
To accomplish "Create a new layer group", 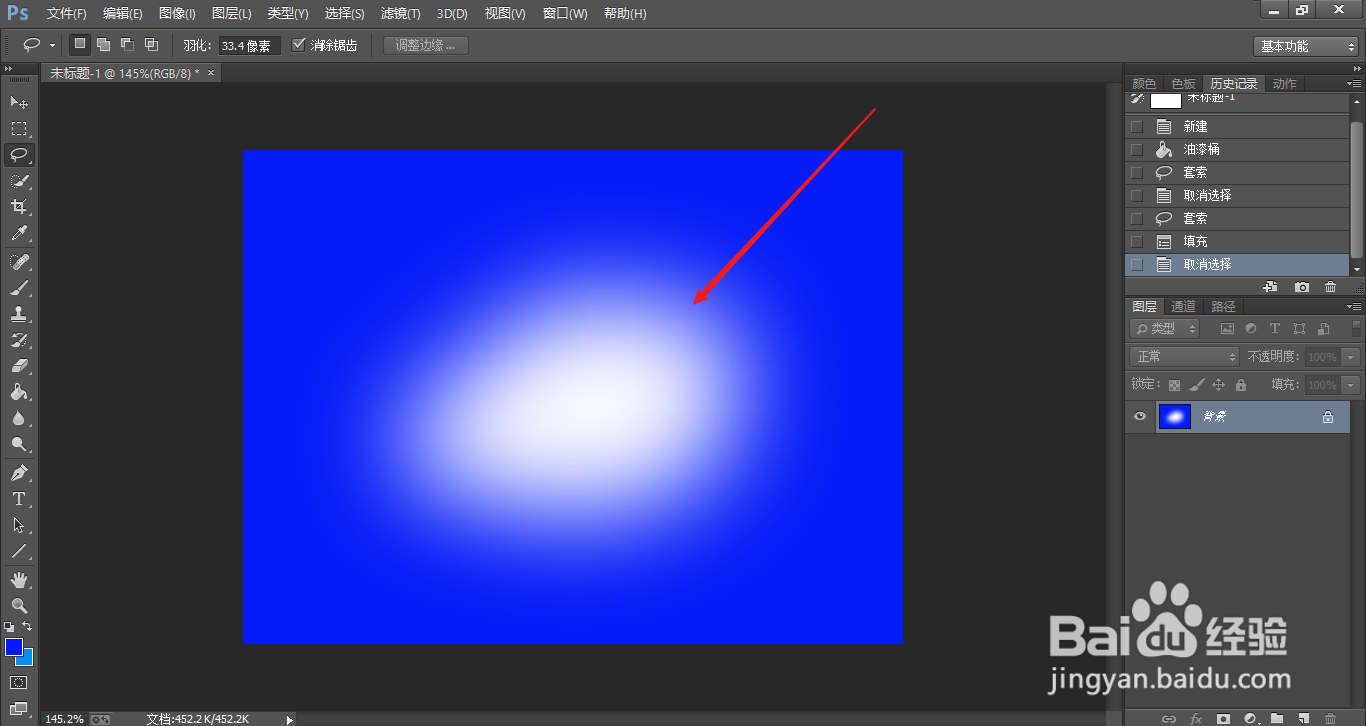I will click(x=1276, y=718).
